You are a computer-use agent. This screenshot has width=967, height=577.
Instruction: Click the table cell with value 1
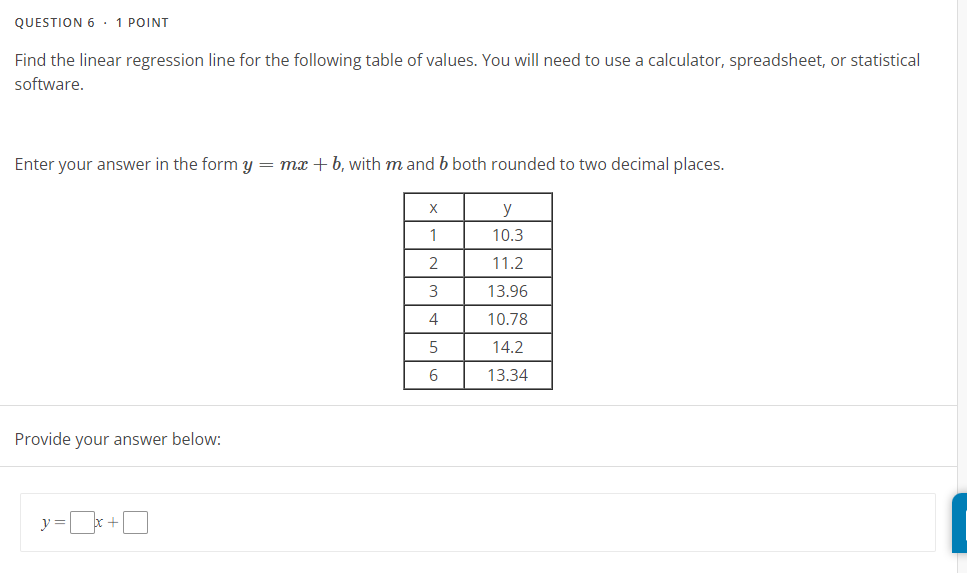click(x=433, y=234)
